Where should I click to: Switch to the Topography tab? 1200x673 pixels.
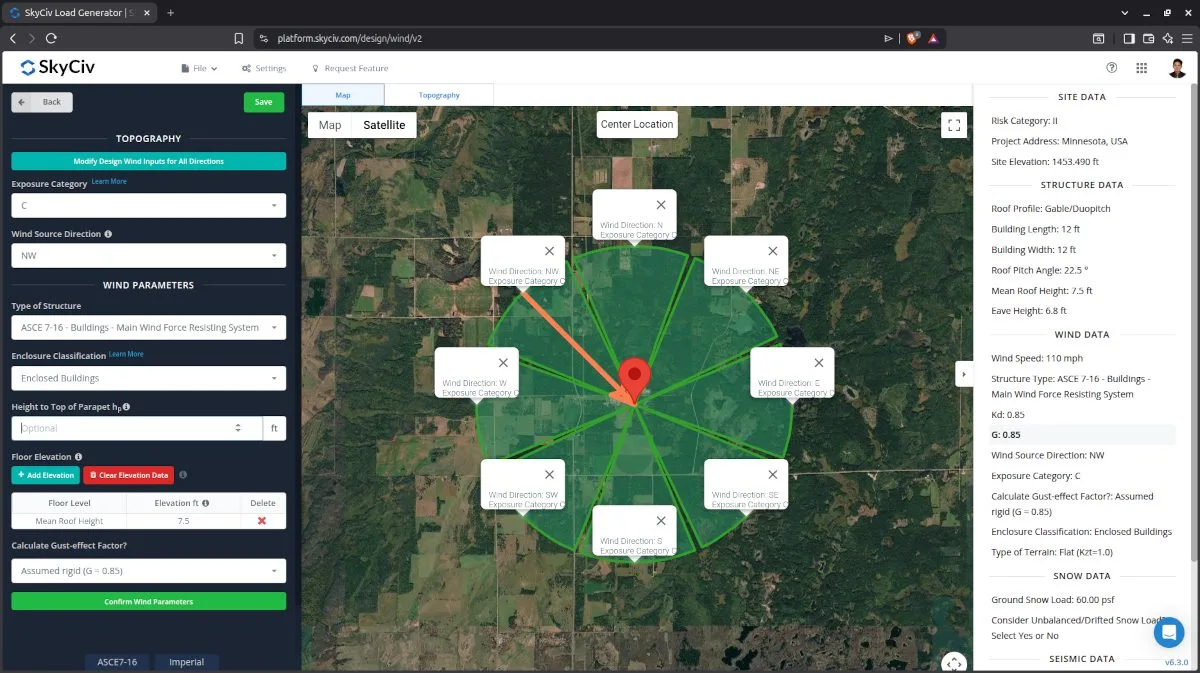(439, 95)
